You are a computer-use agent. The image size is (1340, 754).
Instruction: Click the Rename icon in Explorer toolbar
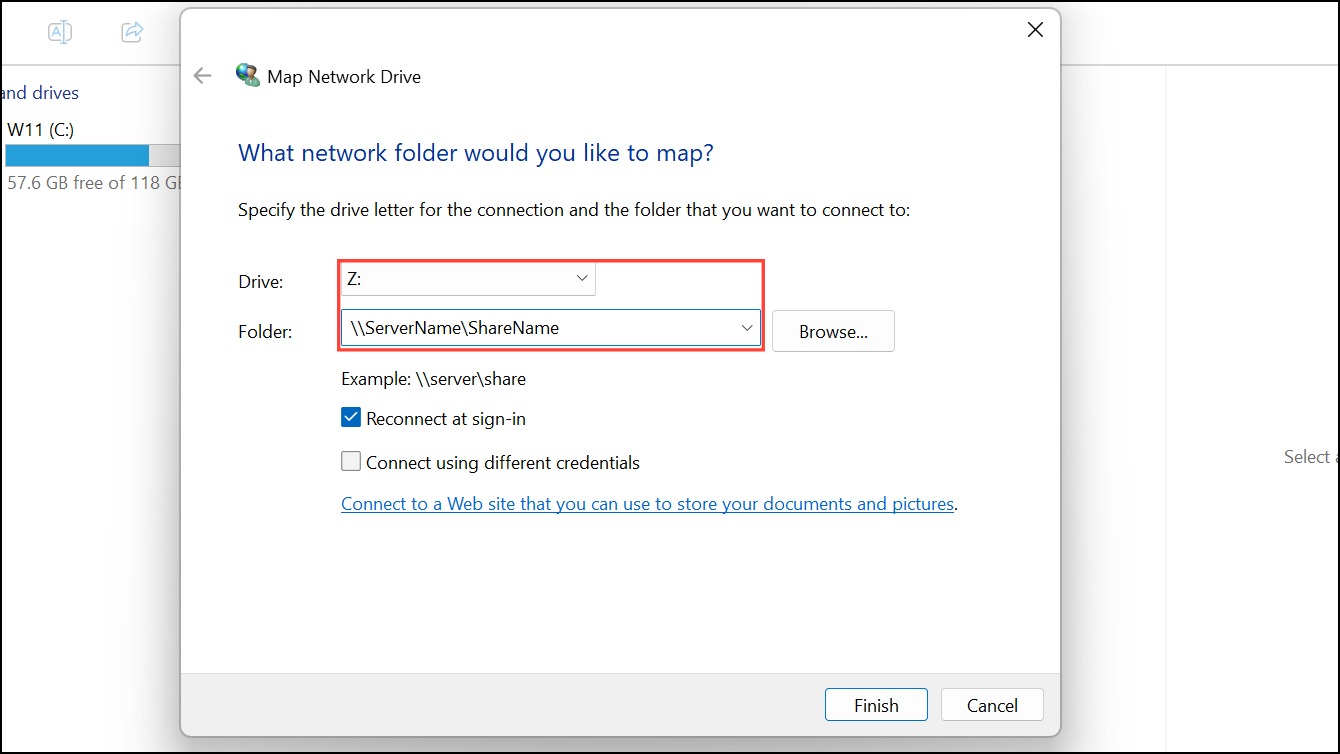tap(60, 32)
